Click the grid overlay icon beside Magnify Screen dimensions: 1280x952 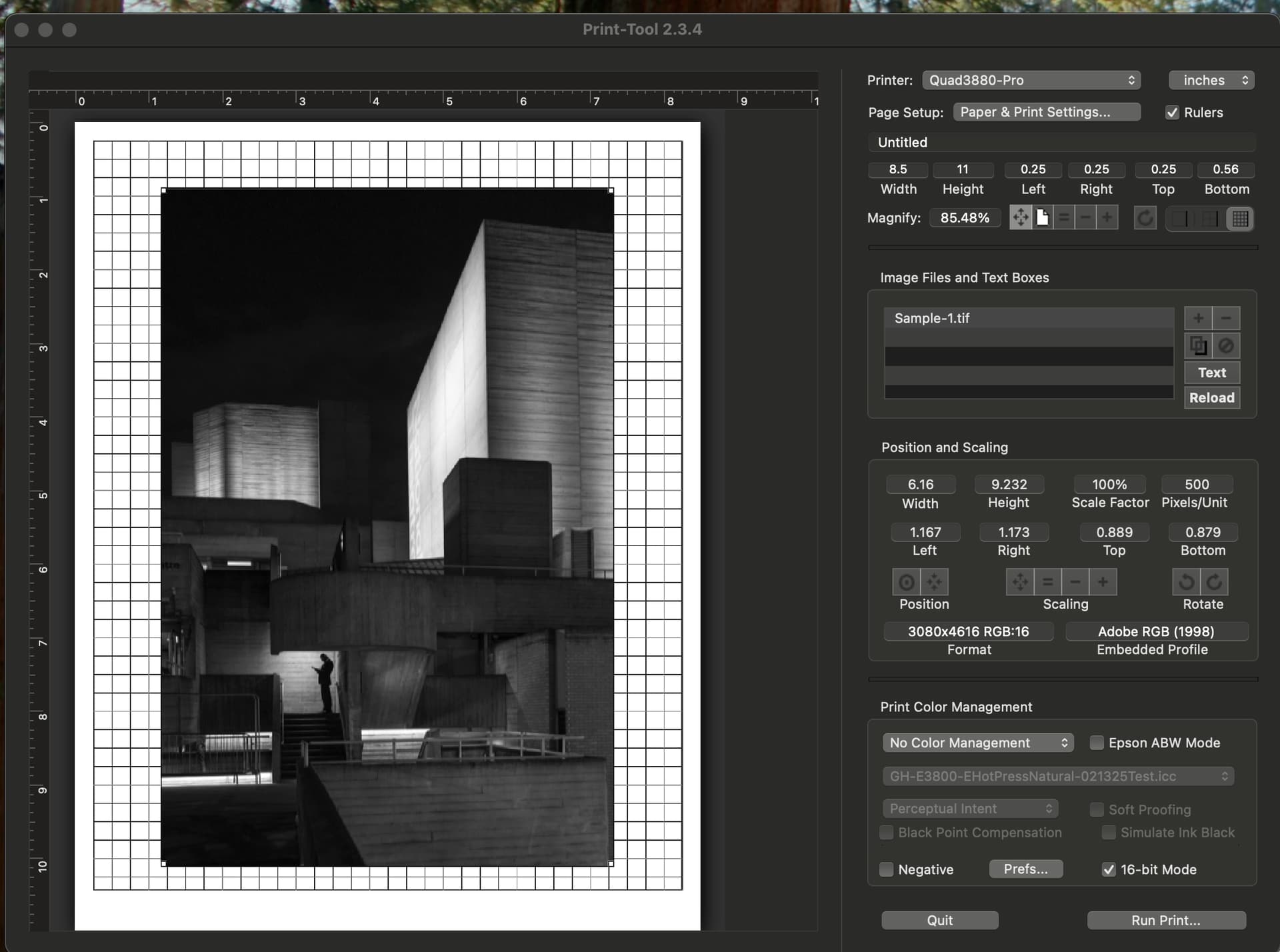pos(1240,218)
